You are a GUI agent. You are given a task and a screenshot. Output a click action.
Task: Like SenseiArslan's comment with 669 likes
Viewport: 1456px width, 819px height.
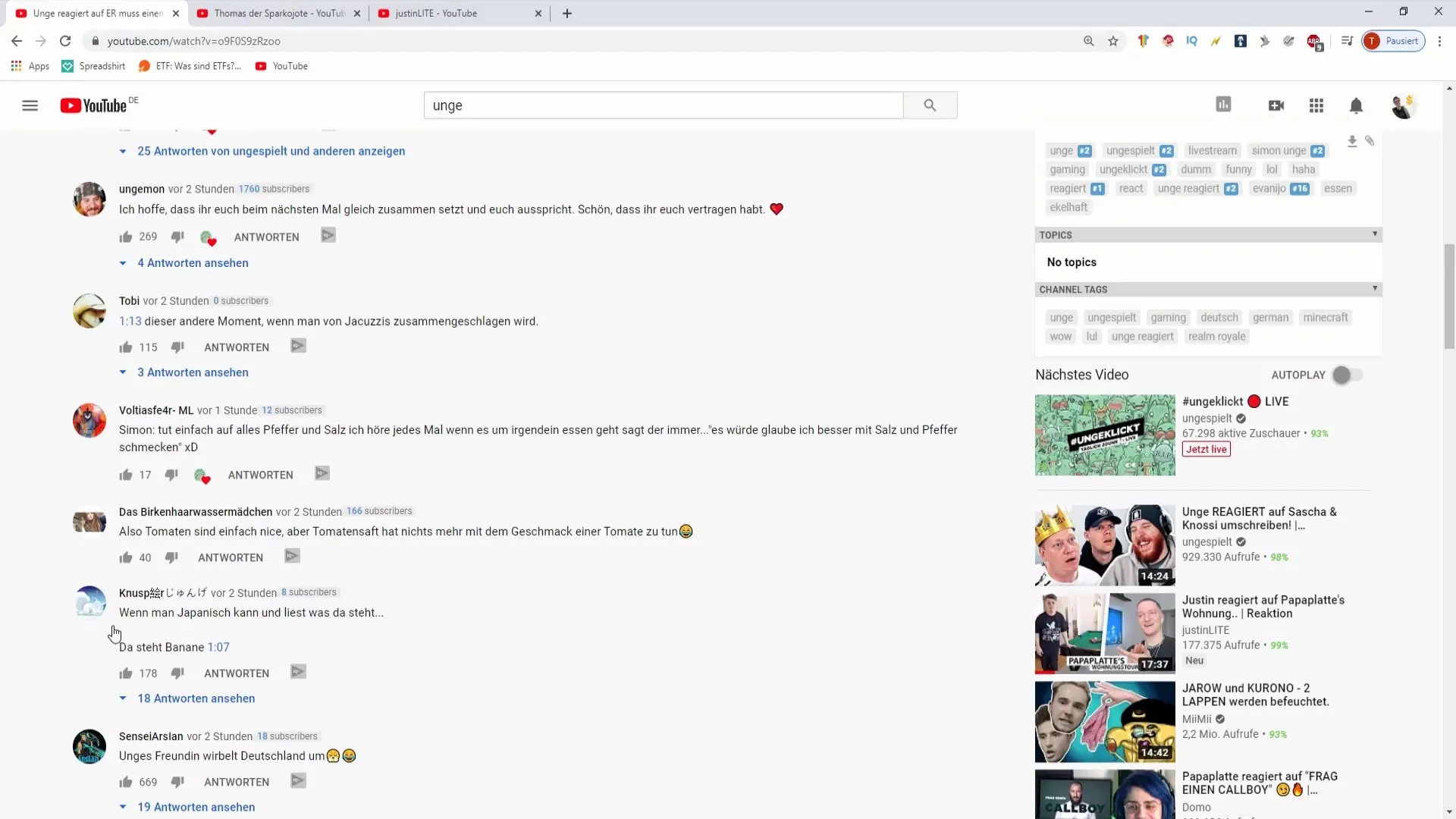point(126,782)
